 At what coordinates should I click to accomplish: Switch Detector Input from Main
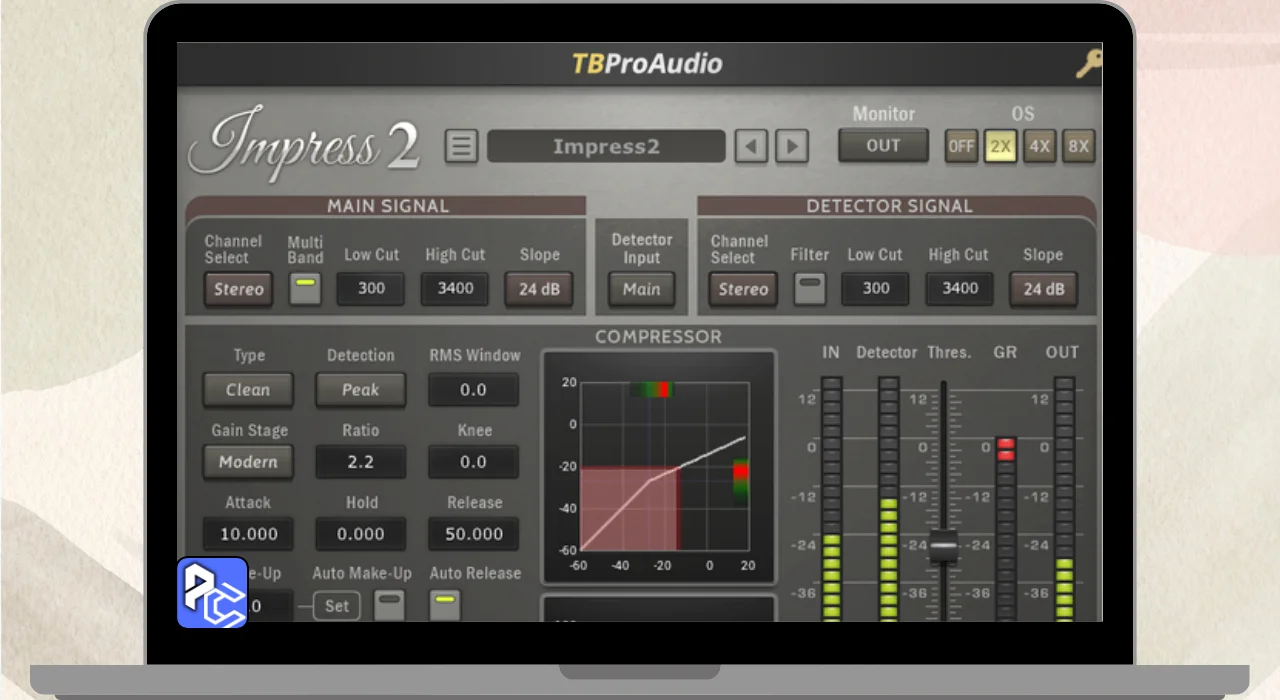click(x=641, y=289)
